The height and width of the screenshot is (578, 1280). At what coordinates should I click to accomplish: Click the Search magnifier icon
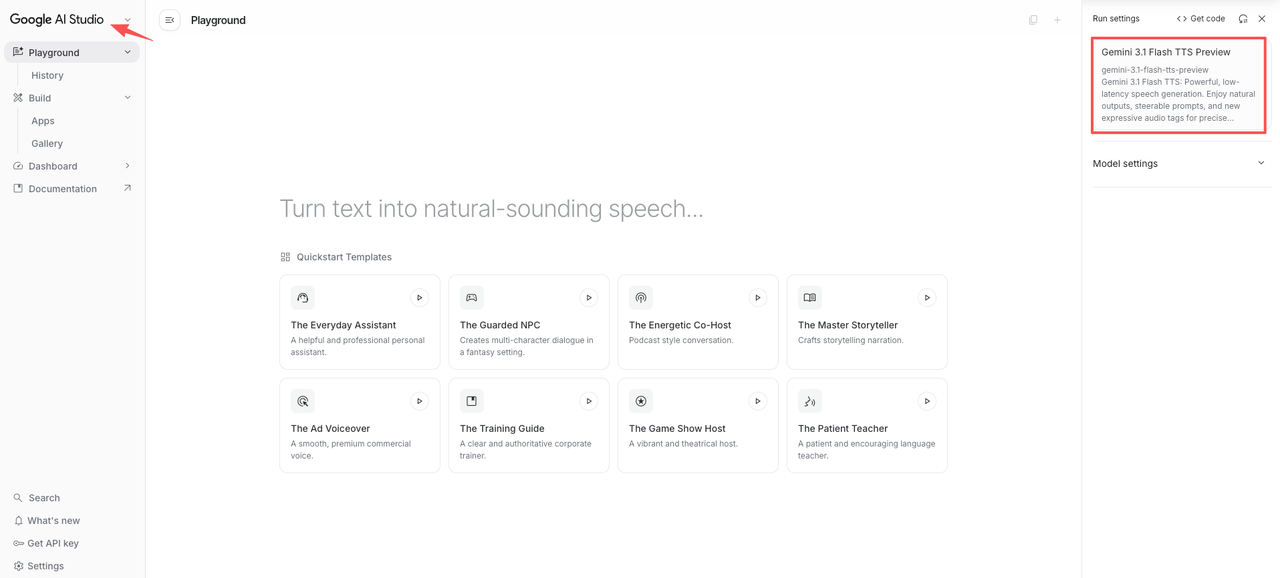pyautogui.click(x=18, y=498)
